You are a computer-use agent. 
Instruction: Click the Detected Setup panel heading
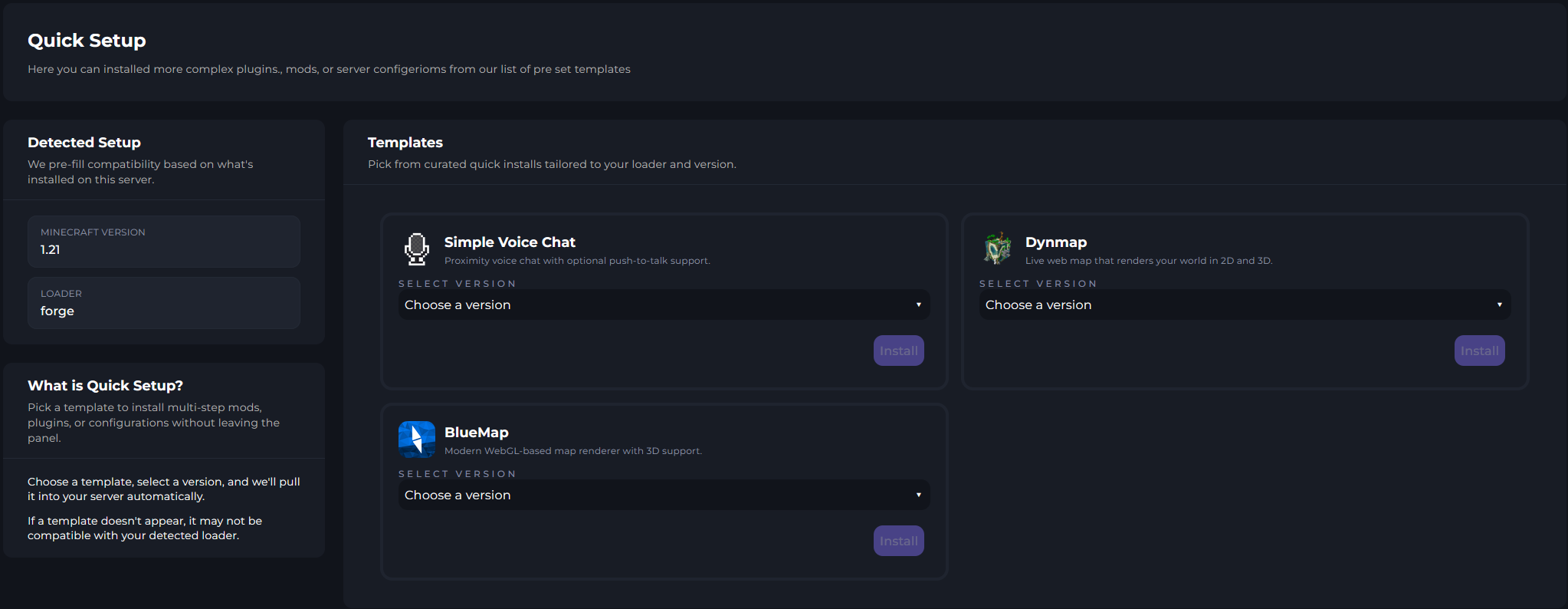click(x=84, y=143)
